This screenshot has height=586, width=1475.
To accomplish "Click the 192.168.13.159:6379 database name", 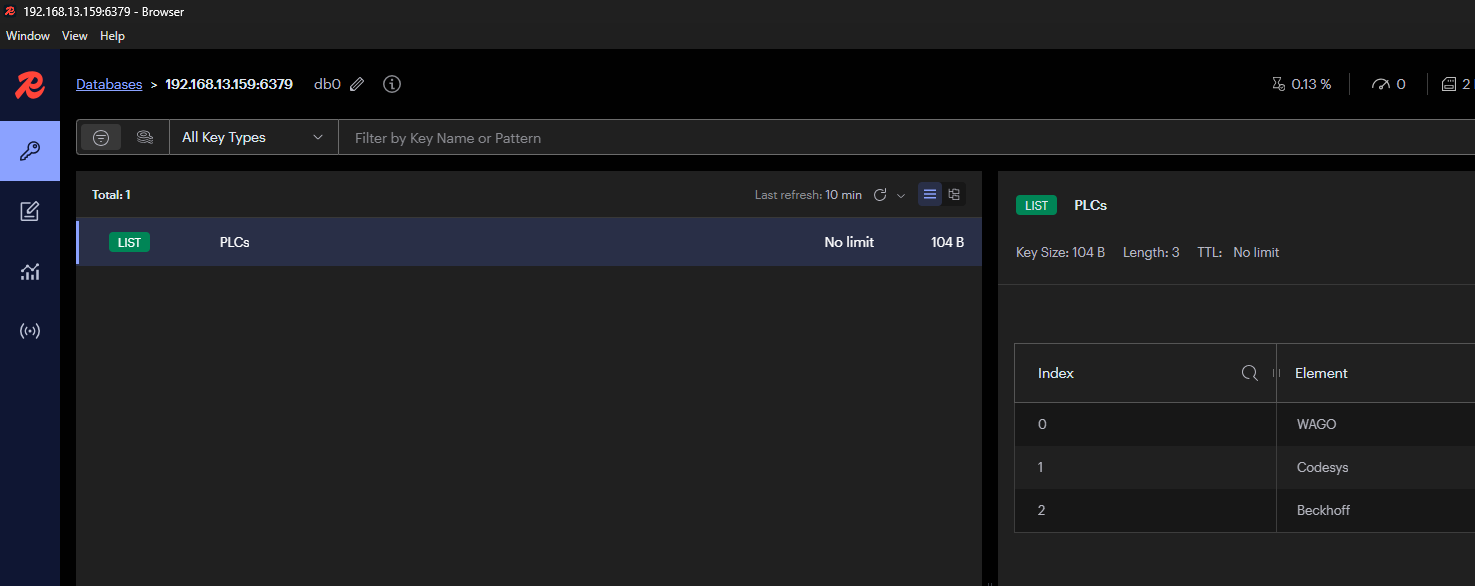I will [x=229, y=84].
